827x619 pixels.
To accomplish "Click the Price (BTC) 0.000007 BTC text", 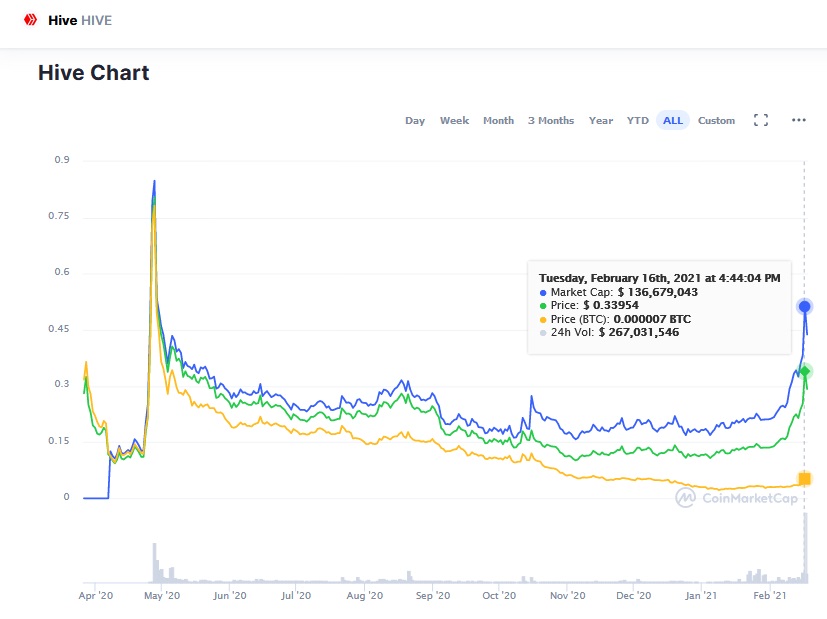I will [620, 319].
